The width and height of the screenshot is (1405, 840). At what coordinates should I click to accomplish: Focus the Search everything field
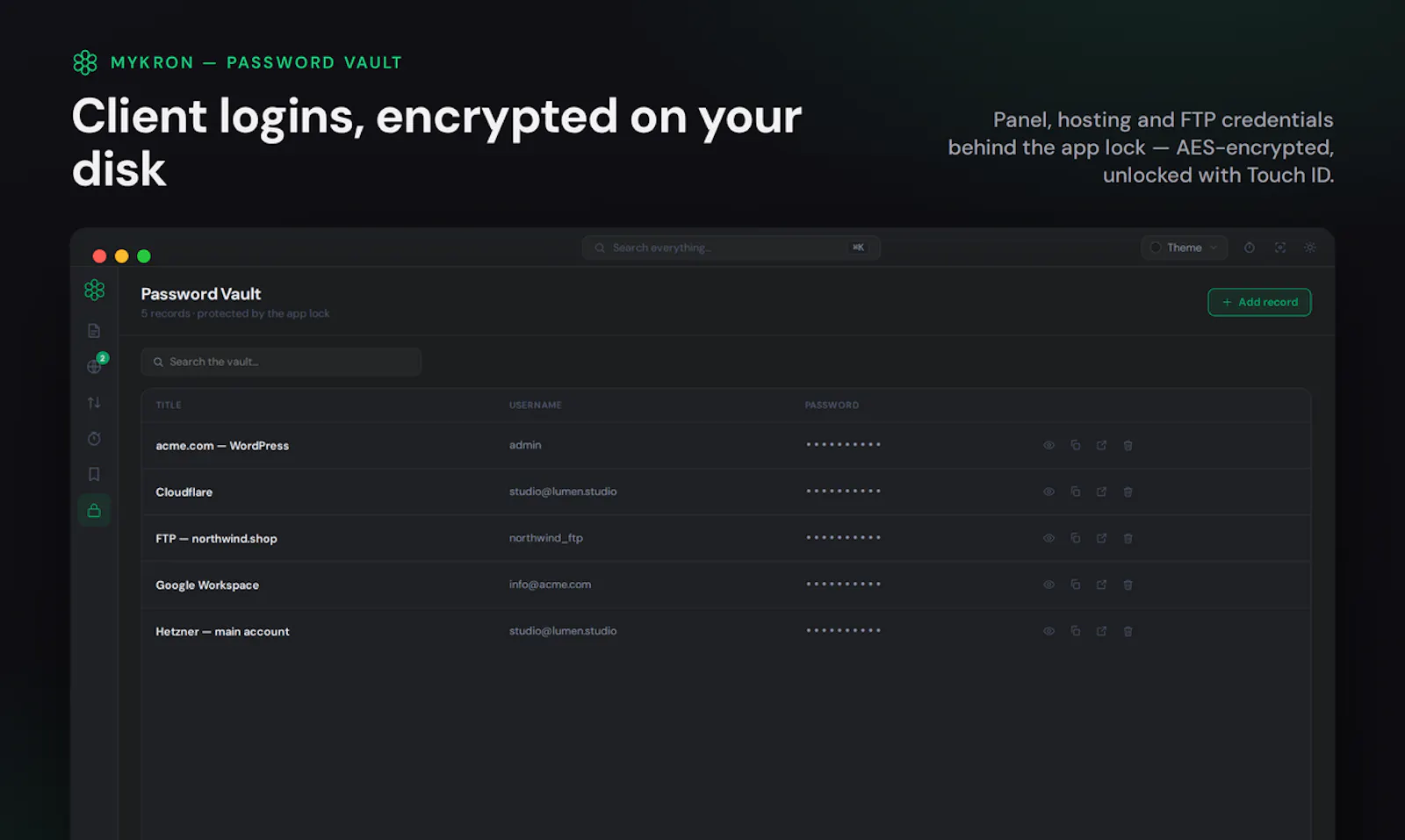tap(731, 248)
